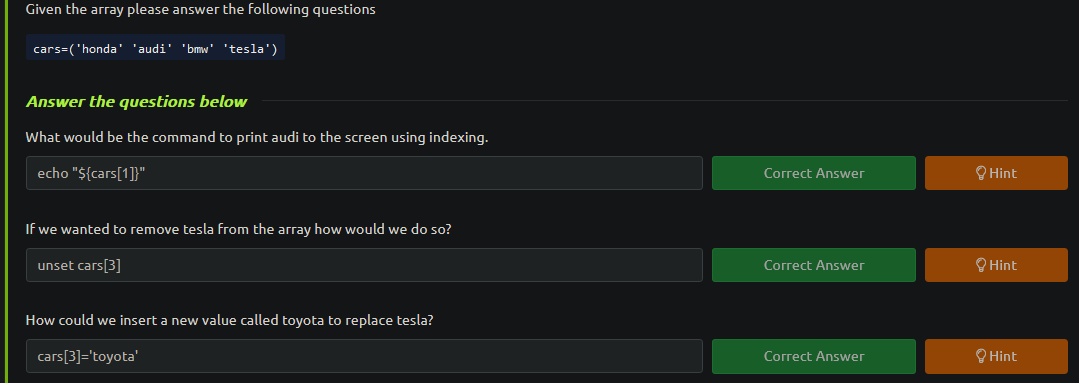Screen dimensions: 1079x383
Task: Click the question about inserting toyota
Action: click(x=229, y=320)
